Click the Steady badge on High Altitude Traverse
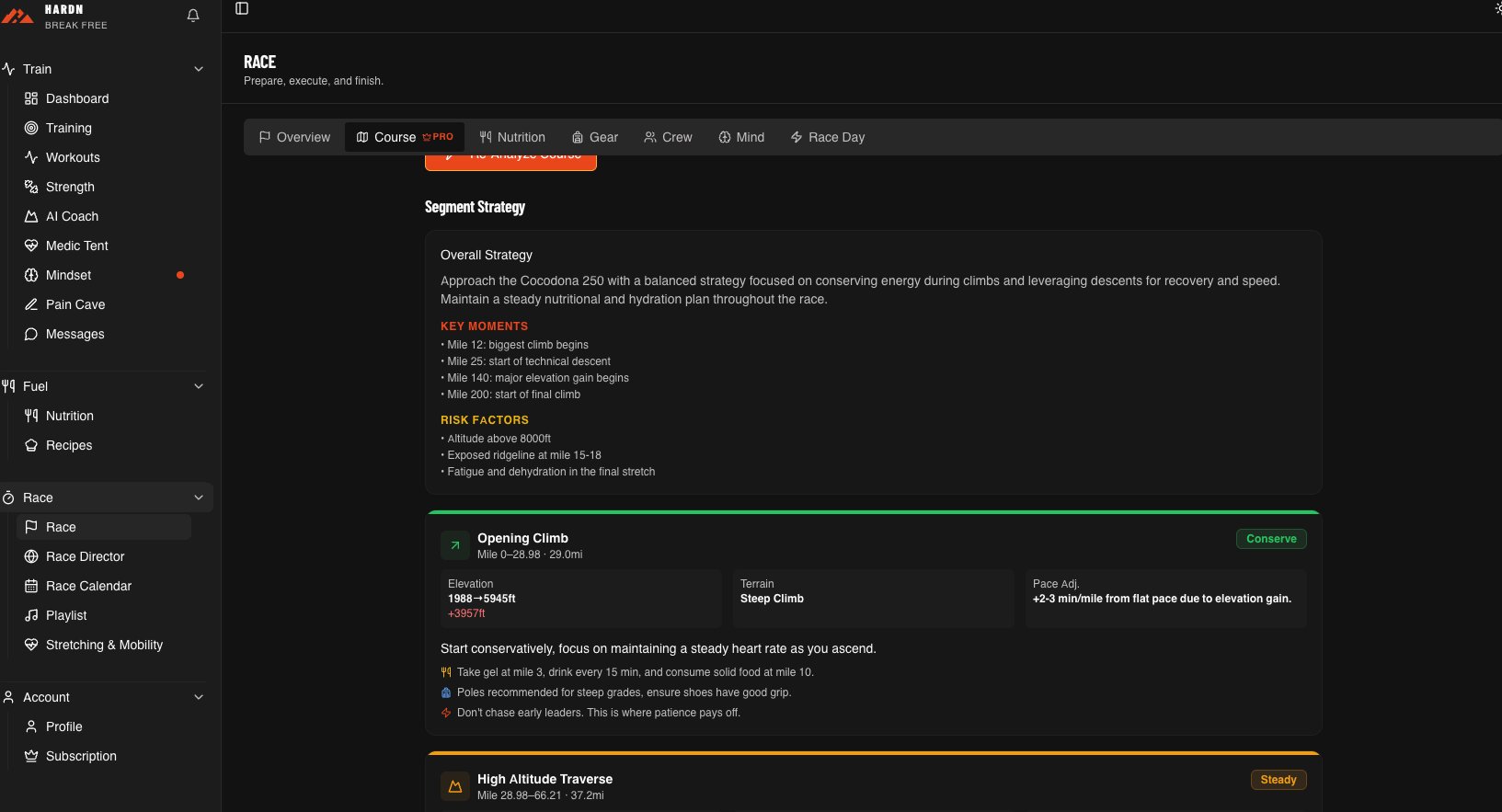The height and width of the screenshot is (812, 1502). click(x=1278, y=780)
